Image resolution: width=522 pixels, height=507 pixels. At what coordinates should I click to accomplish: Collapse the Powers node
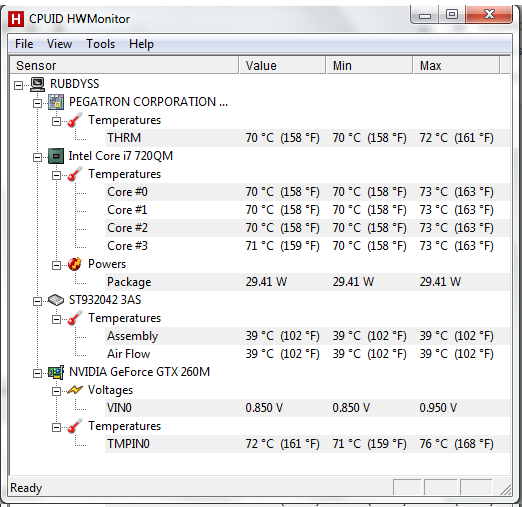56,265
